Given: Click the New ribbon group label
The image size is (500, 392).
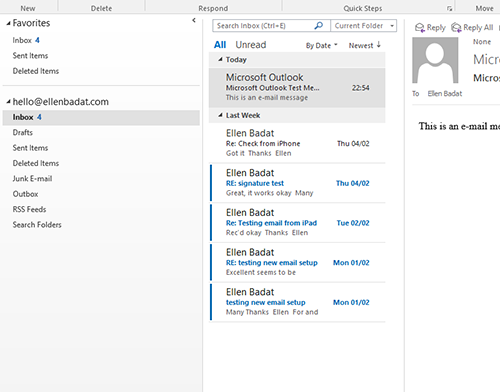Looking at the screenshot, I should (28, 8).
